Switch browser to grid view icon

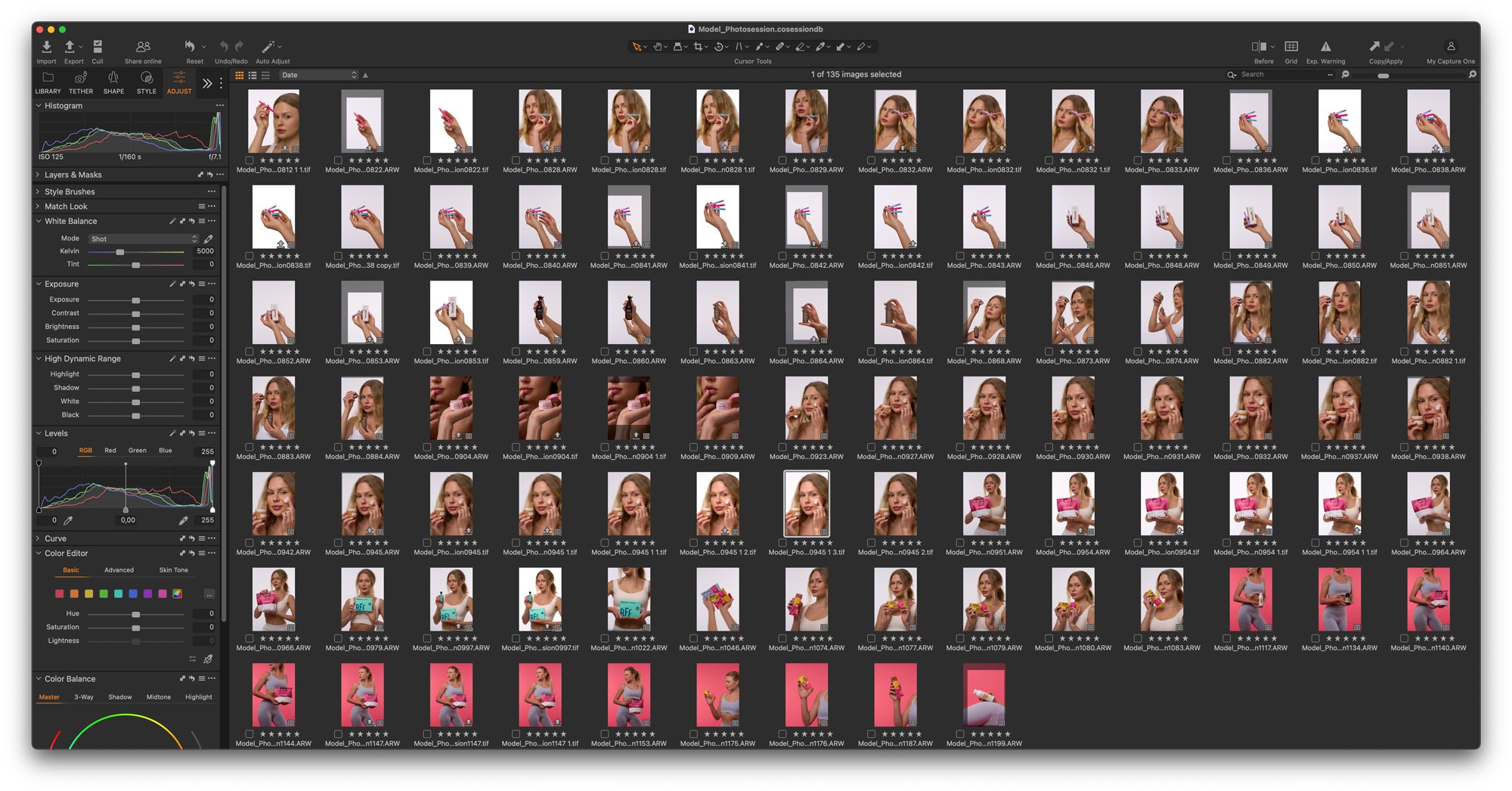point(240,75)
